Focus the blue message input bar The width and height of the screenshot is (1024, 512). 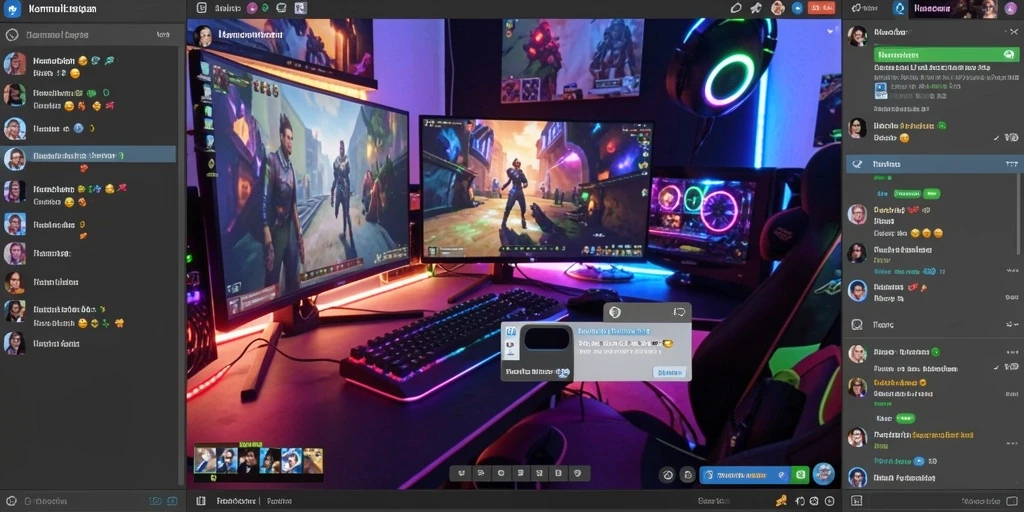click(x=744, y=475)
